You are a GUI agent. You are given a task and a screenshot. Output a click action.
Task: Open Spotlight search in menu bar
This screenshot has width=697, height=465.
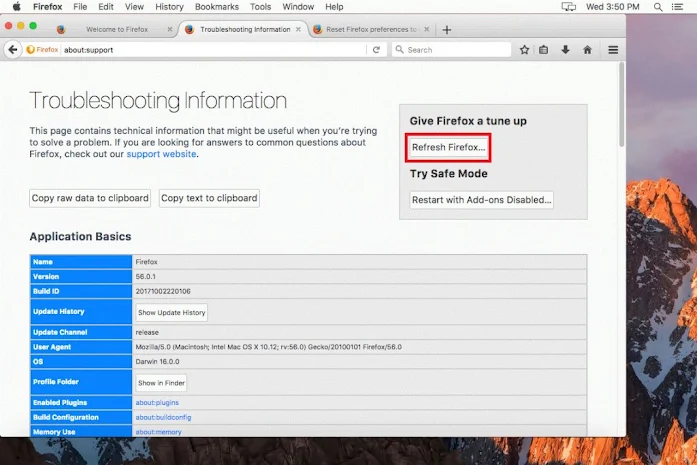tap(658, 7)
